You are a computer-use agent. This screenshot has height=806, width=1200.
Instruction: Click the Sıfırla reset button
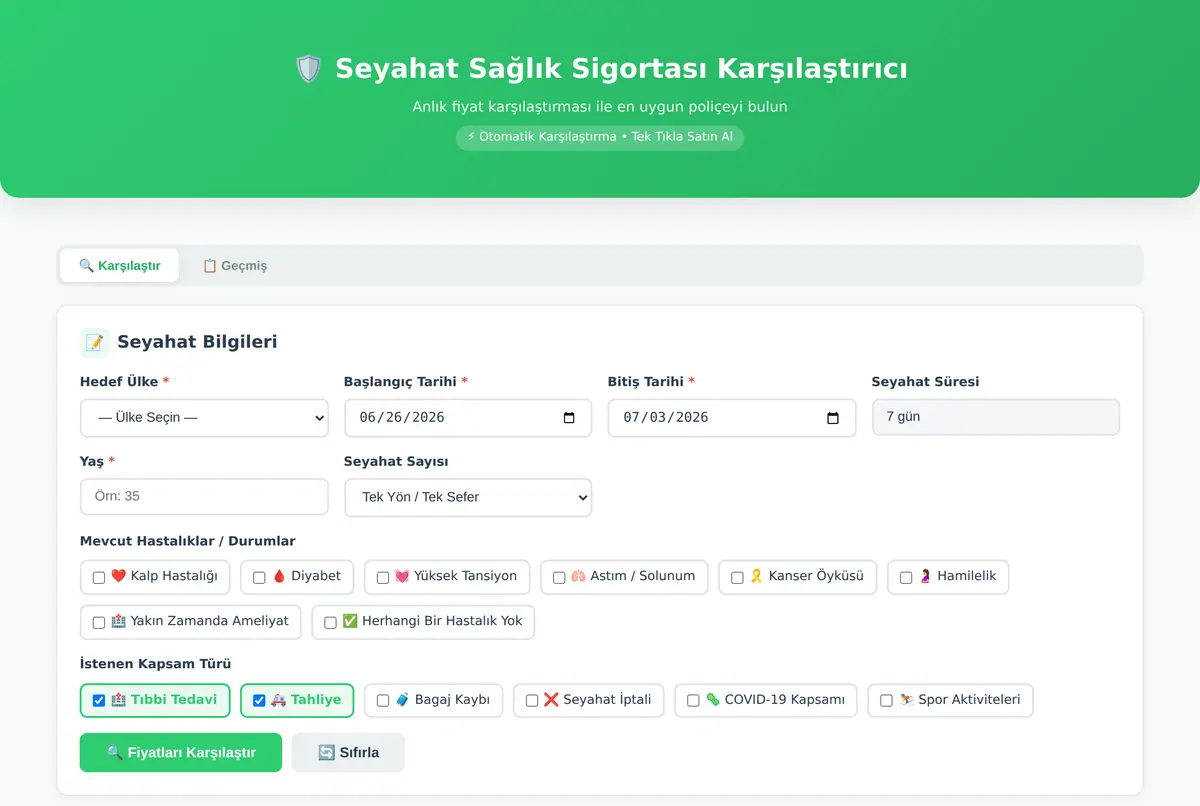348,752
